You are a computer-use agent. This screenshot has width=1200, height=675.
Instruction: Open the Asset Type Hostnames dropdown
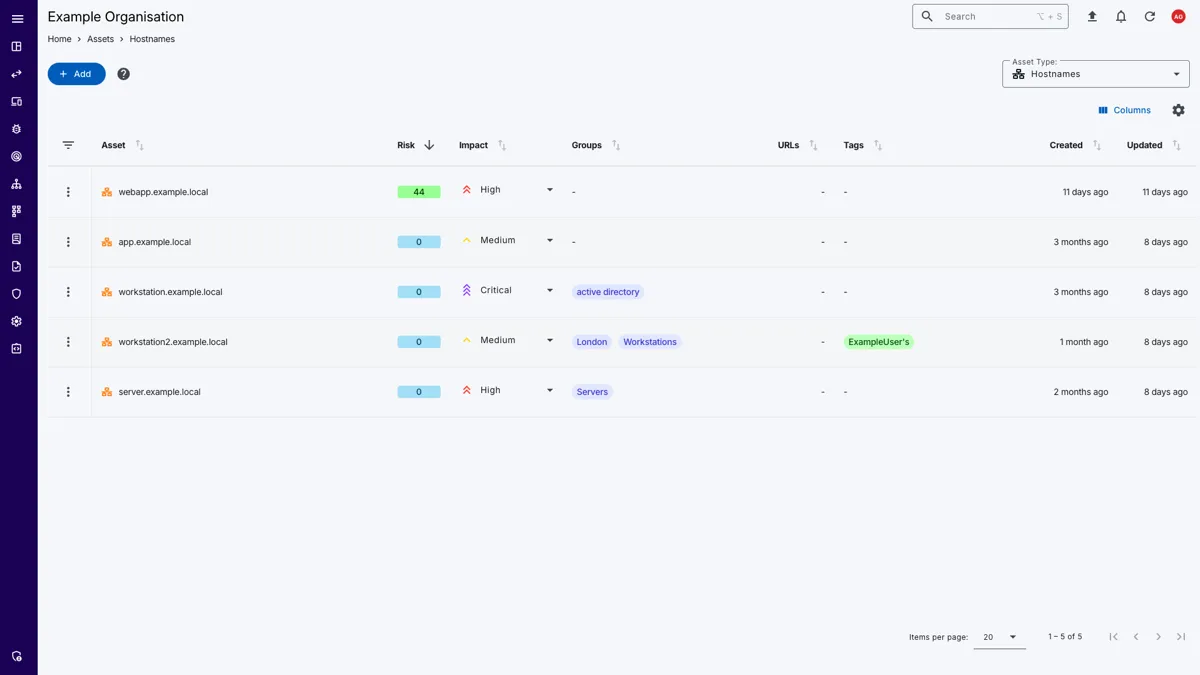(x=1095, y=74)
